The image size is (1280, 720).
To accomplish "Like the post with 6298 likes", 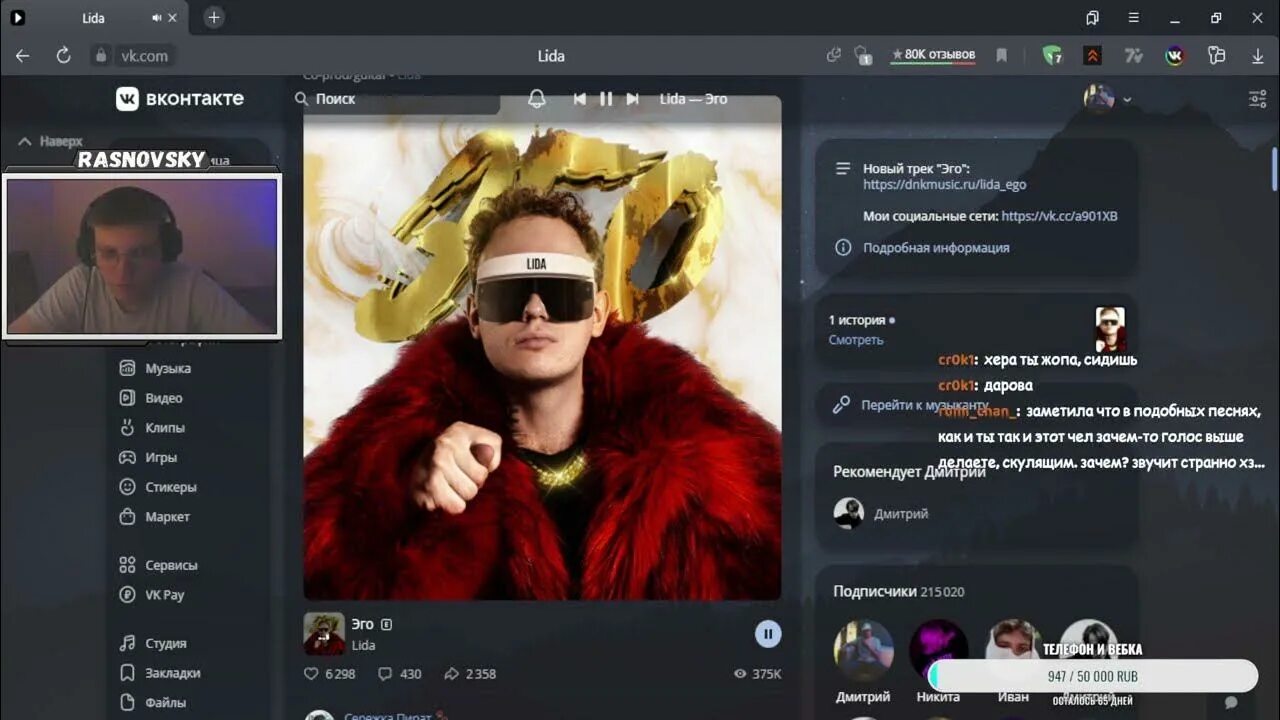I will coord(330,674).
